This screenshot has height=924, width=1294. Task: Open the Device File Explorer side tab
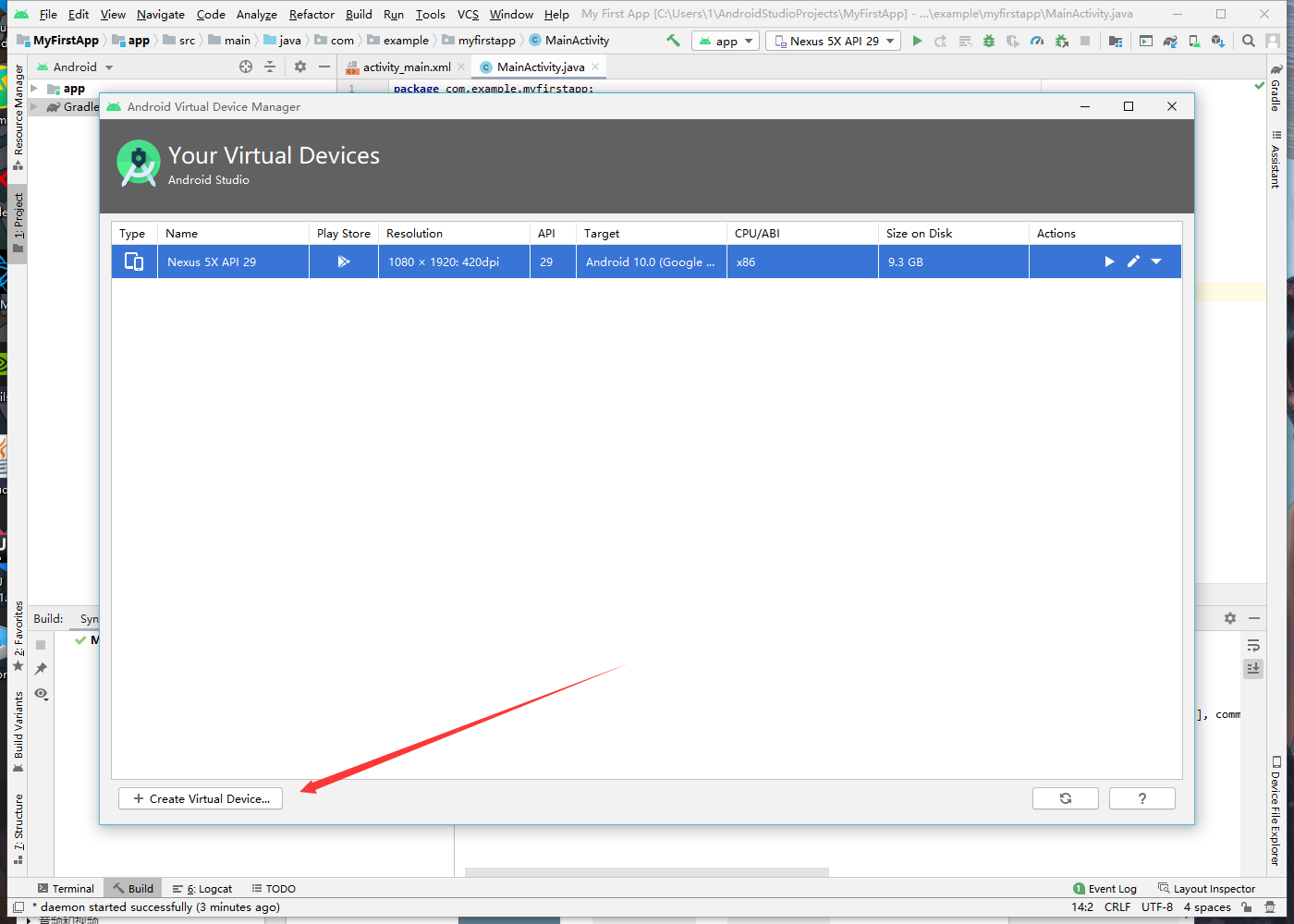[x=1276, y=810]
